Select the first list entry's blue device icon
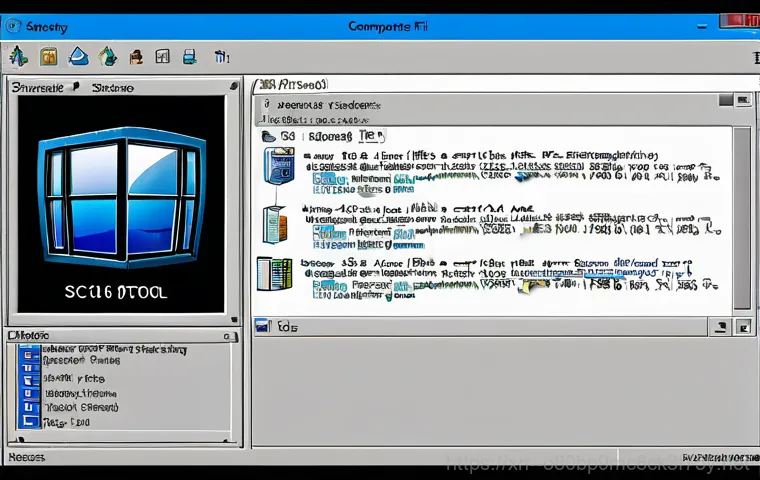 (278, 166)
